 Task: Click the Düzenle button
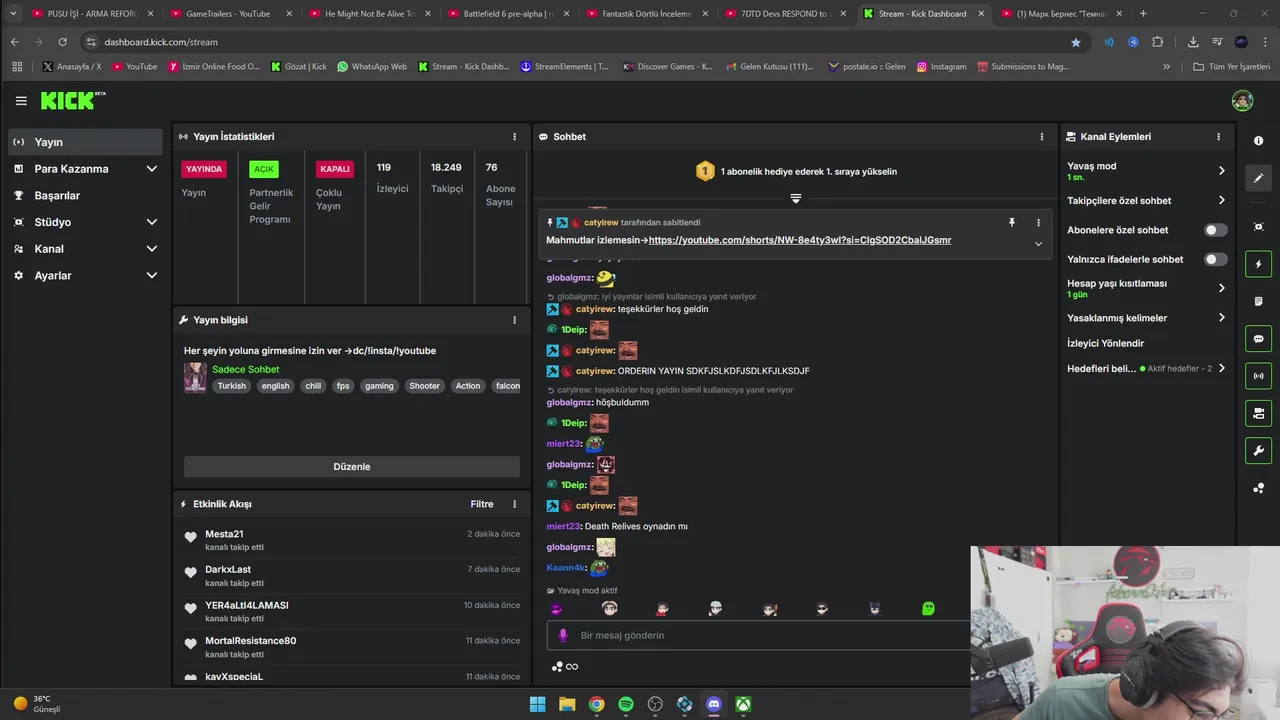click(x=352, y=467)
